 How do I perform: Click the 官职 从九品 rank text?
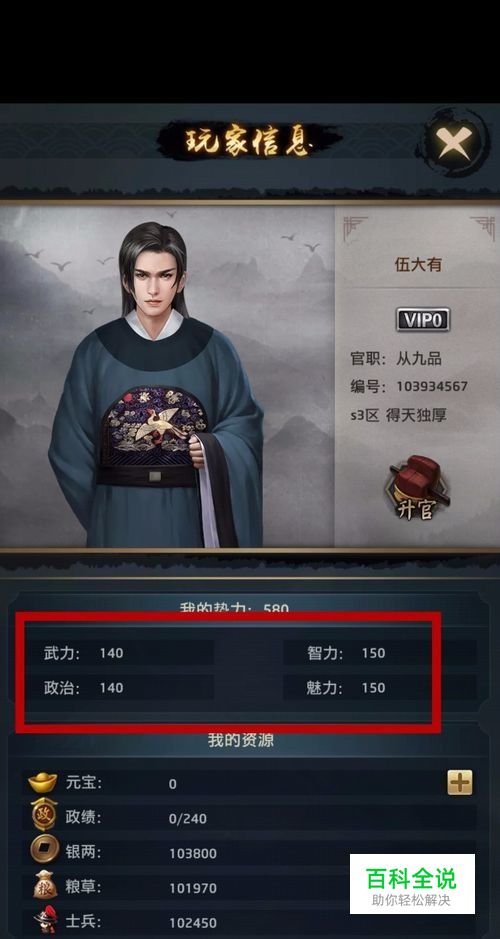396,359
